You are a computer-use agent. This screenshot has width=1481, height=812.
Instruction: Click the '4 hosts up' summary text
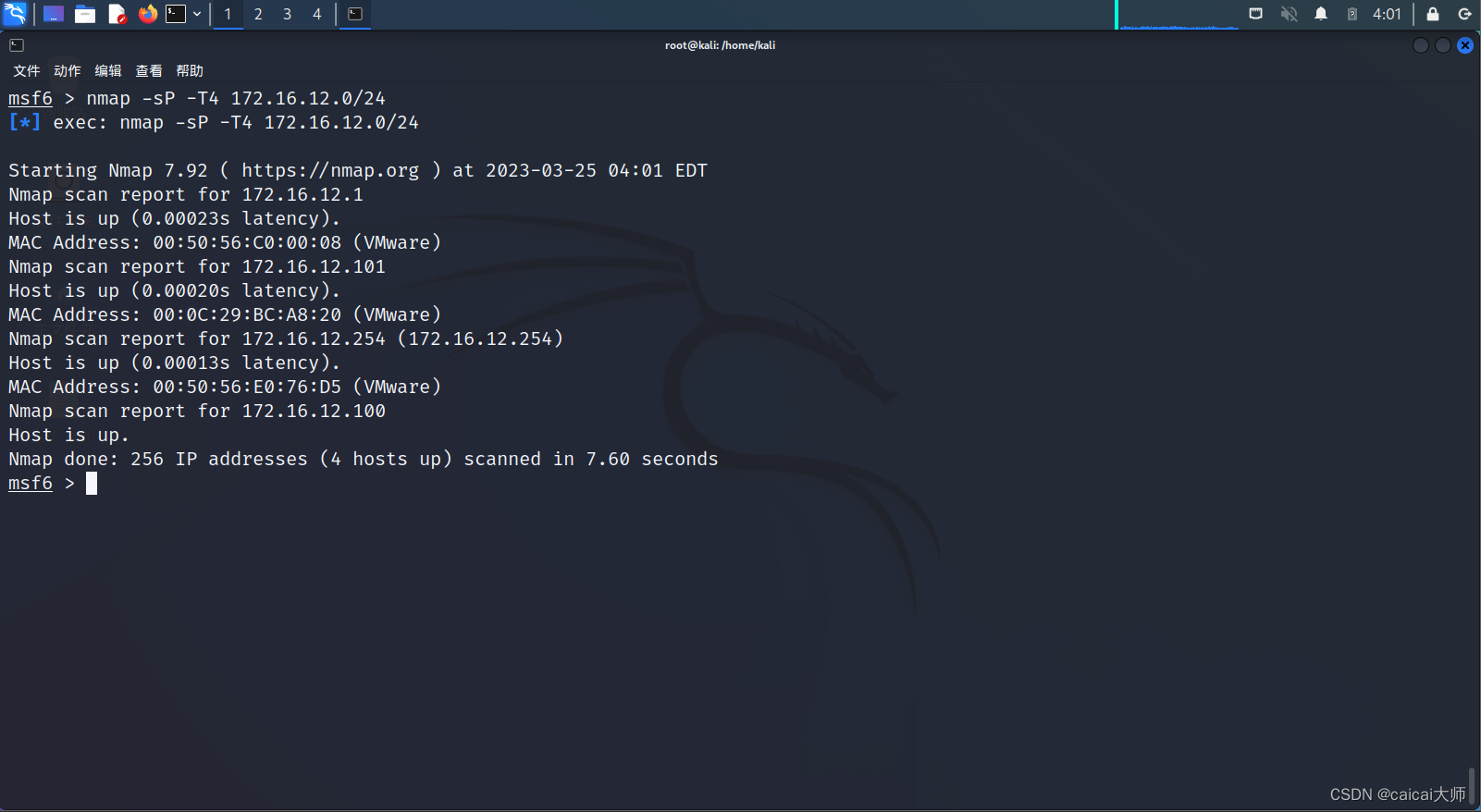click(x=386, y=459)
